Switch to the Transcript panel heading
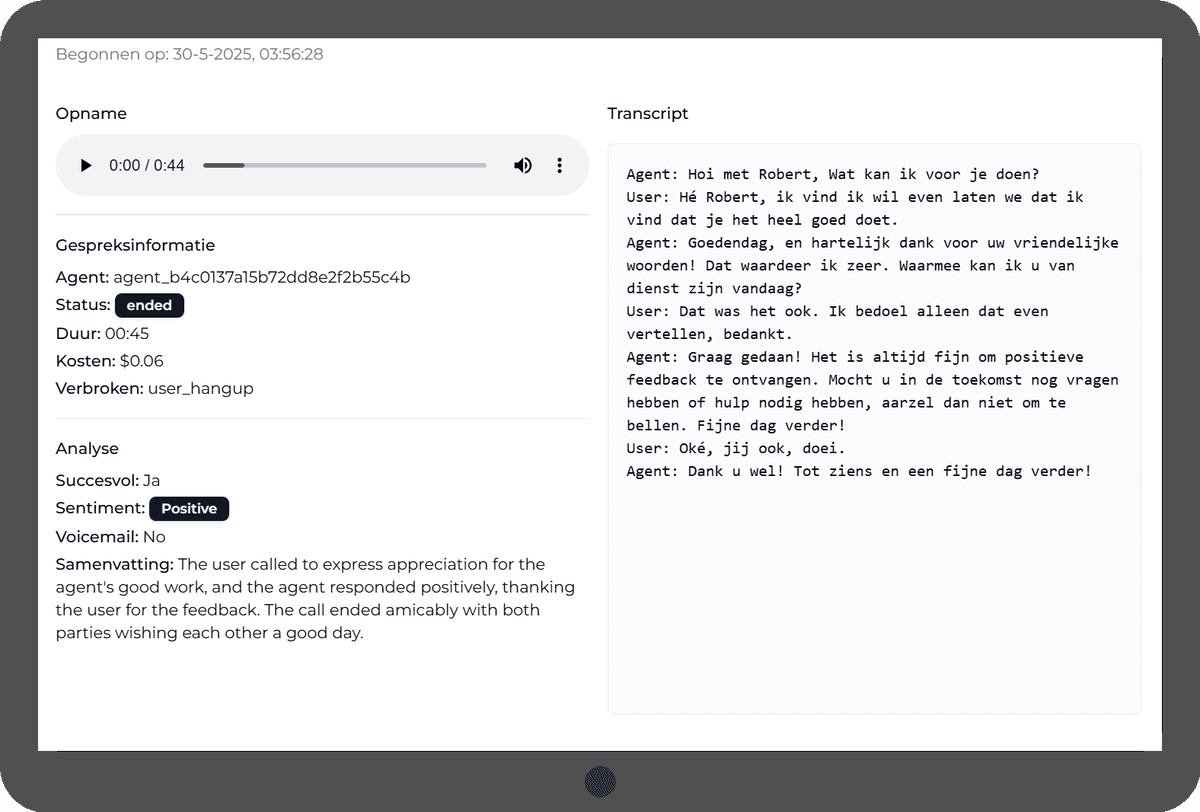Screen dimensions: 1200x812 click(647, 113)
